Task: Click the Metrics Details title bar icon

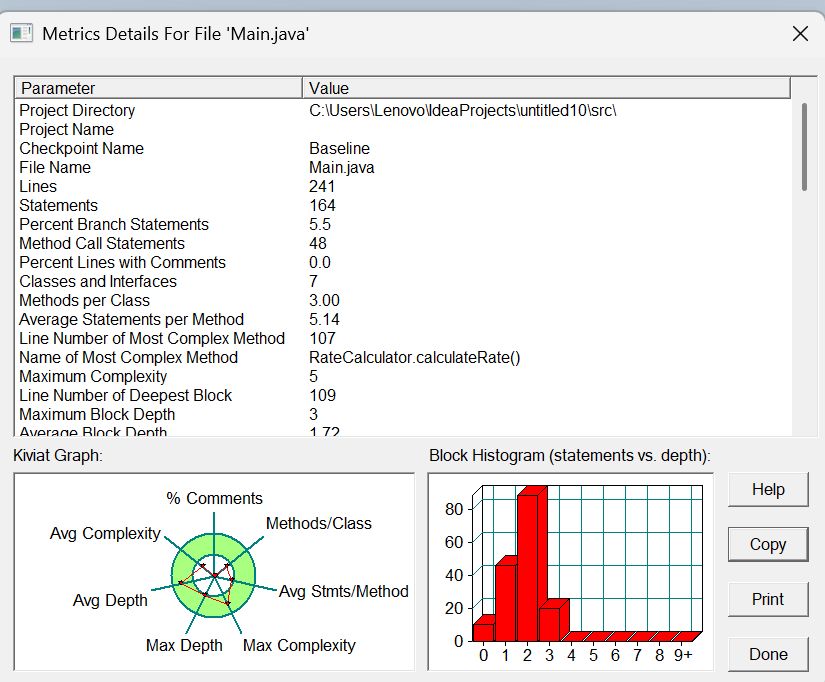Action: [21, 33]
